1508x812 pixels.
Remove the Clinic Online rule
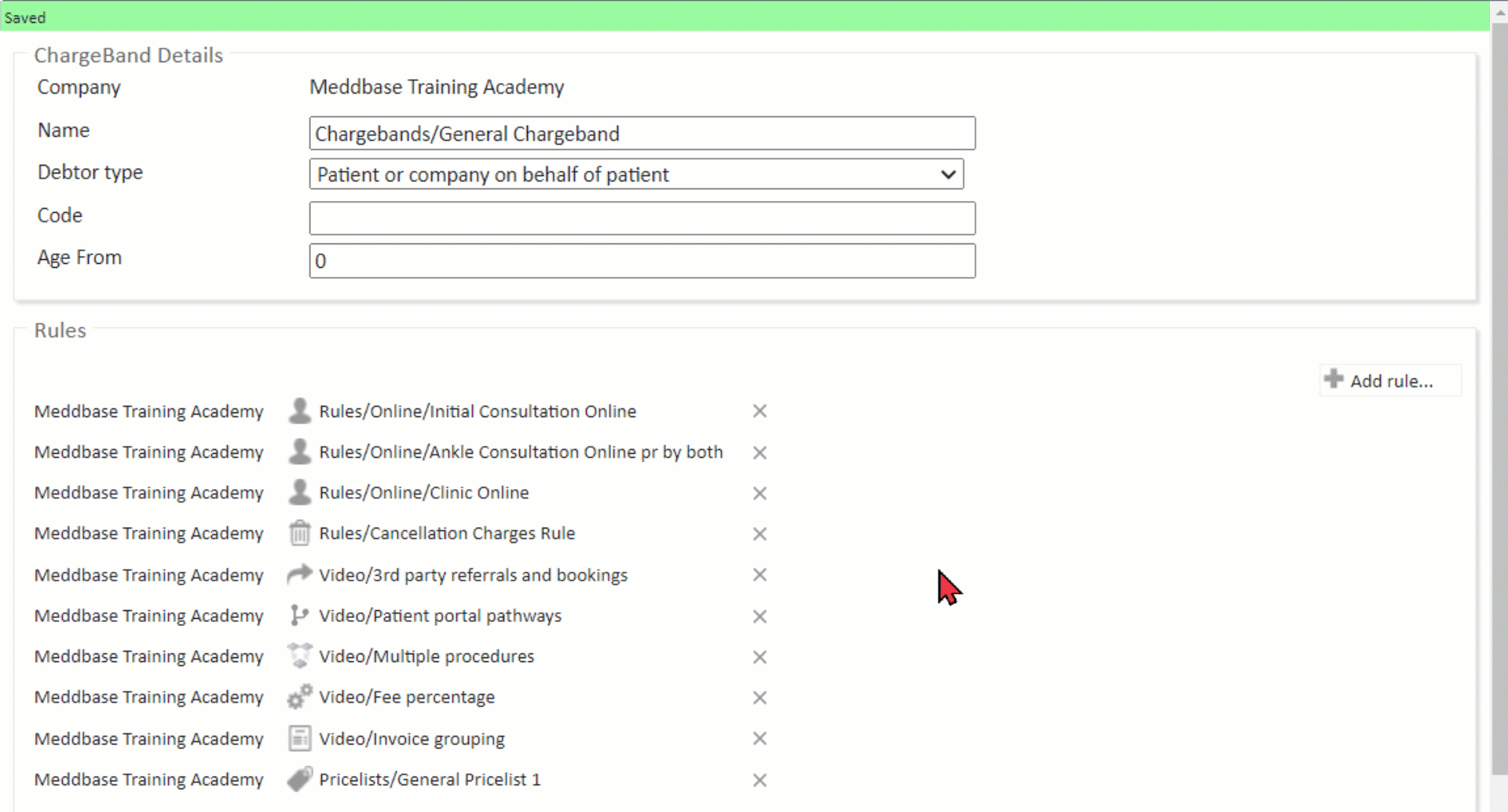click(x=759, y=493)
